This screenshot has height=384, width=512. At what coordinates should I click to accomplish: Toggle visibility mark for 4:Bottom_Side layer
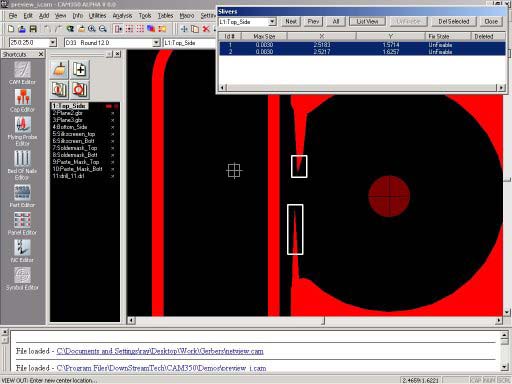click(x=113, y=127)
